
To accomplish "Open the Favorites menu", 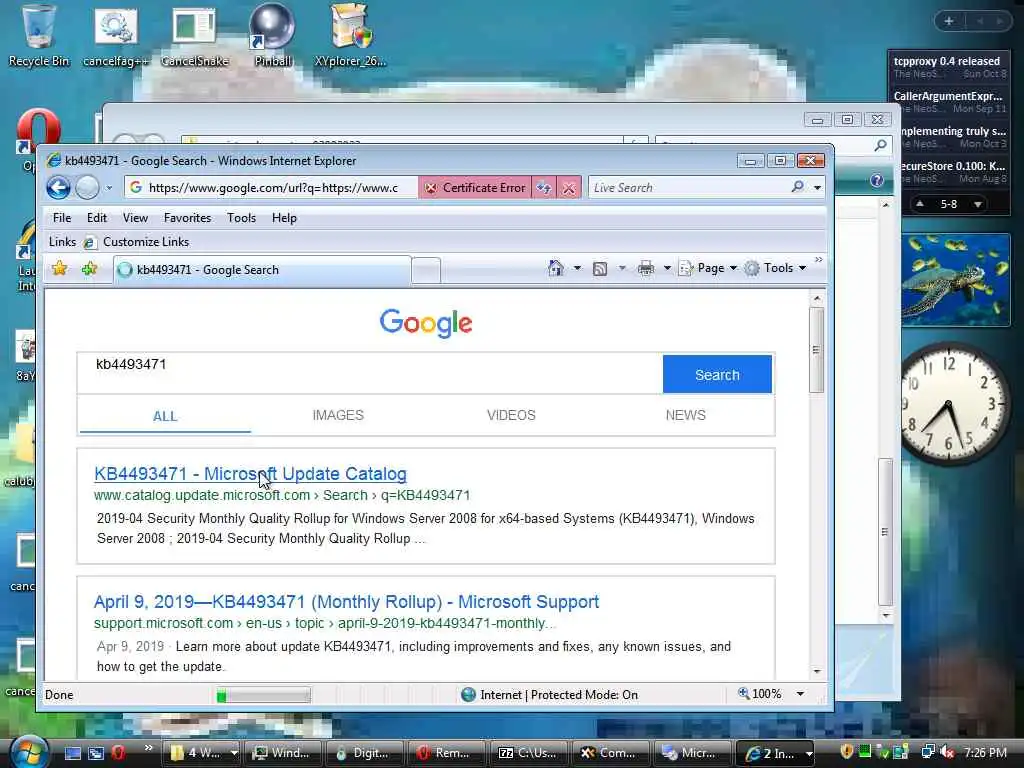I will pos(187,218).
